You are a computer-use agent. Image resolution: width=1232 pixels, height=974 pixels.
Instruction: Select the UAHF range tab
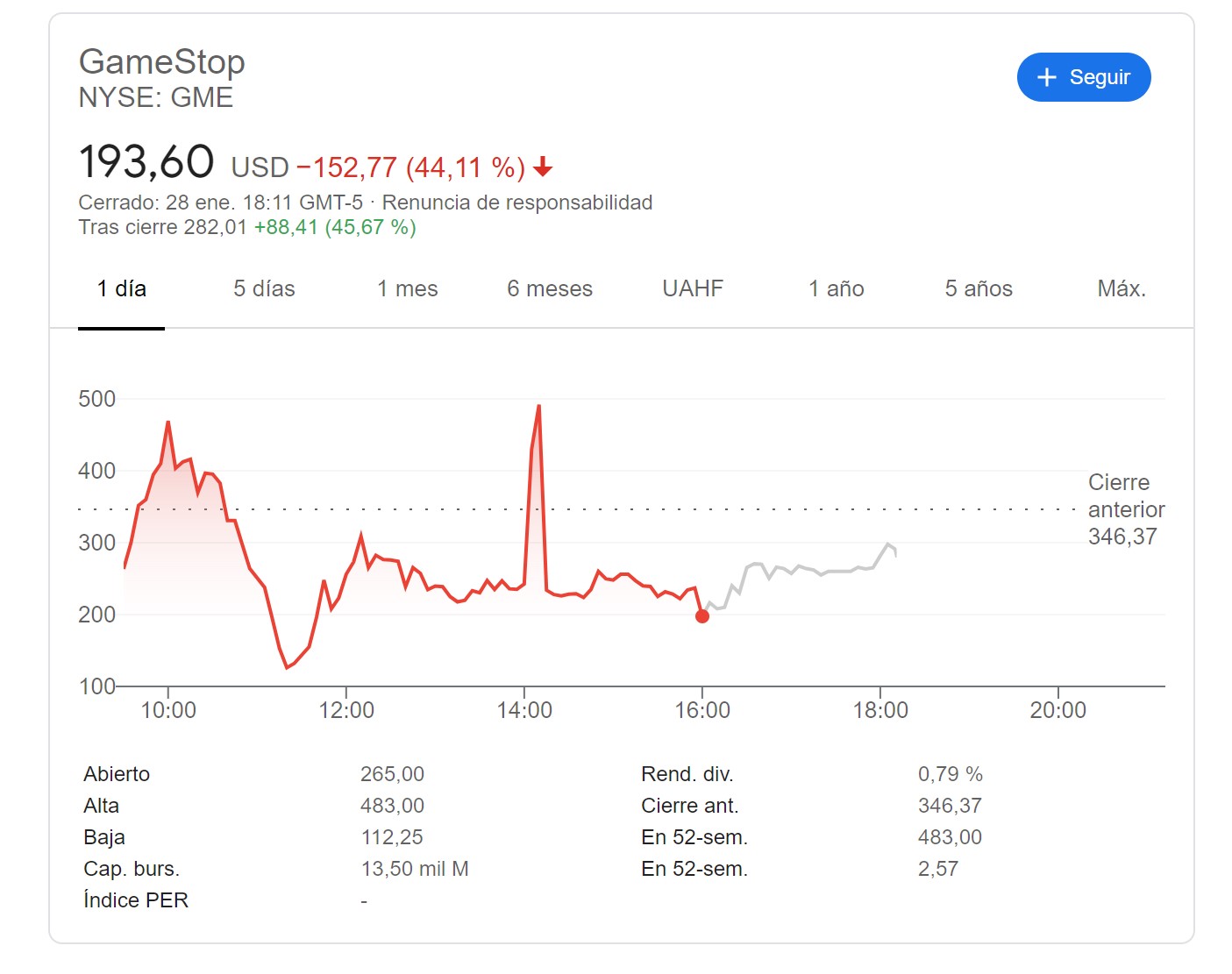click(x=693, y=288)
